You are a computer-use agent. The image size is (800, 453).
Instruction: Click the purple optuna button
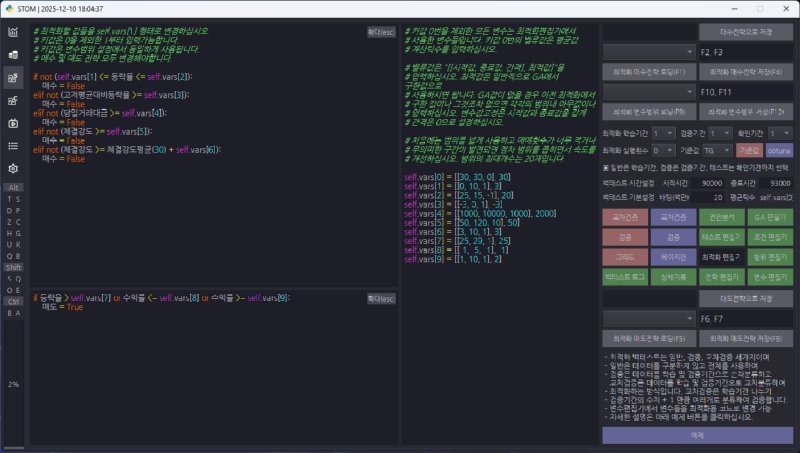tap(779, 149)
